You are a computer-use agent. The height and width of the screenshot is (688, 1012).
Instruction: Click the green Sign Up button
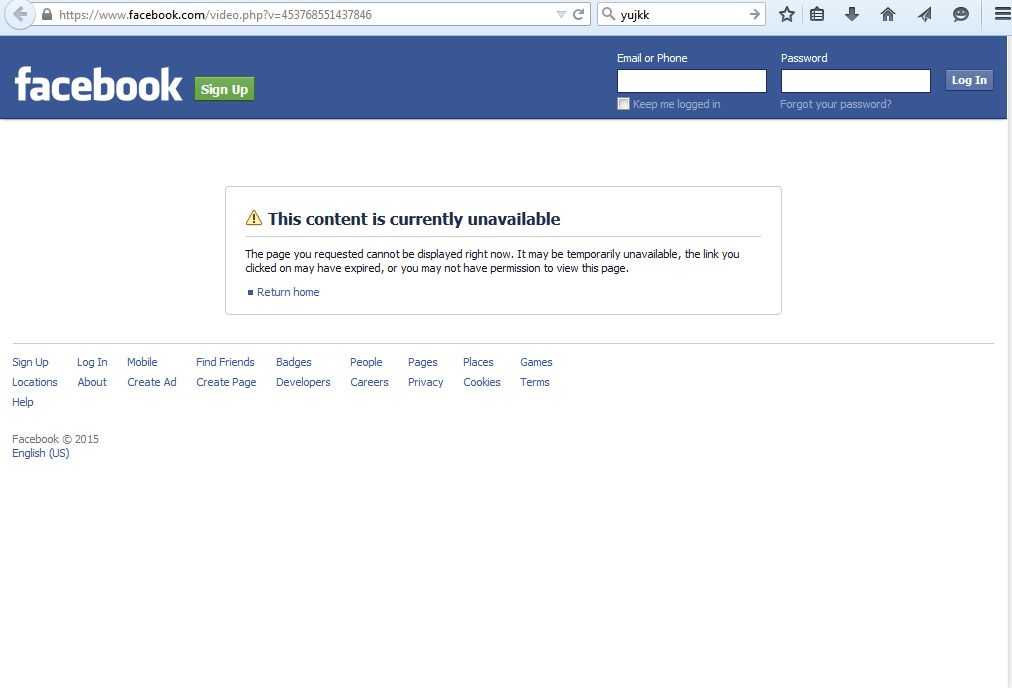pos(224,89)
